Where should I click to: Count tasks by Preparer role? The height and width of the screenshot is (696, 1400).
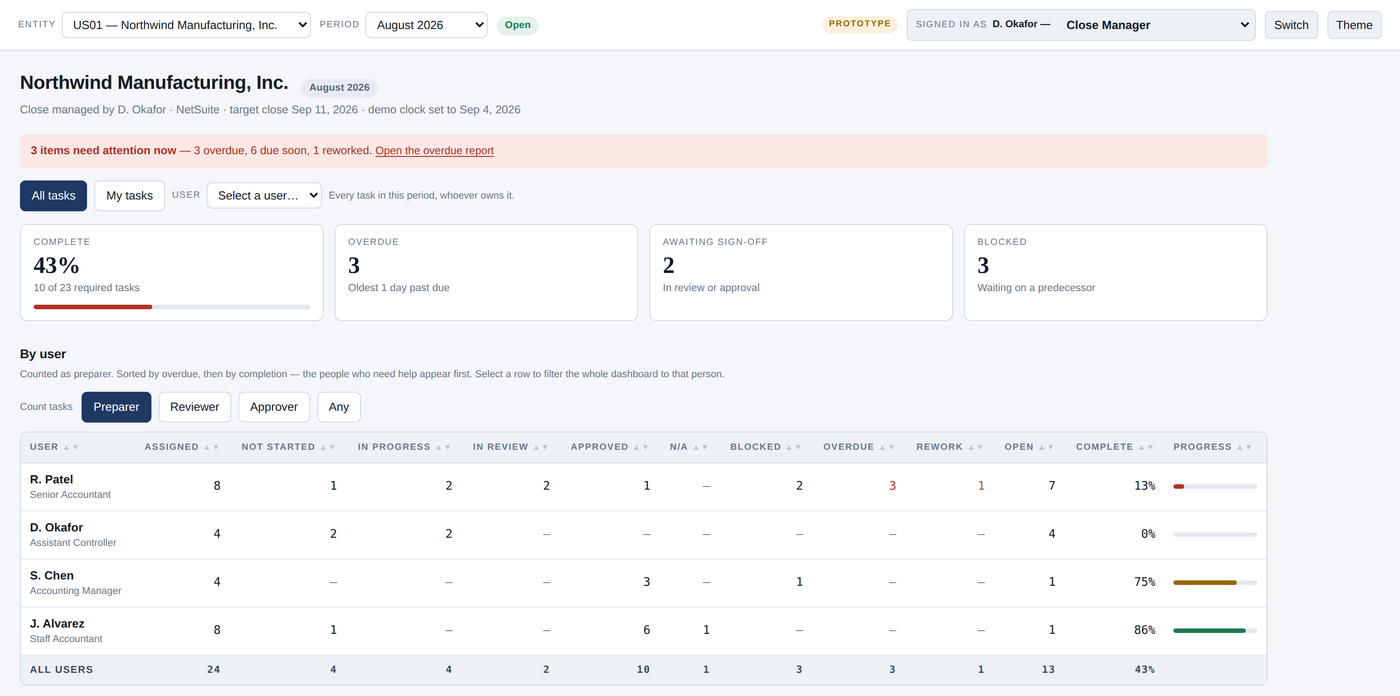tap(117, 407)
